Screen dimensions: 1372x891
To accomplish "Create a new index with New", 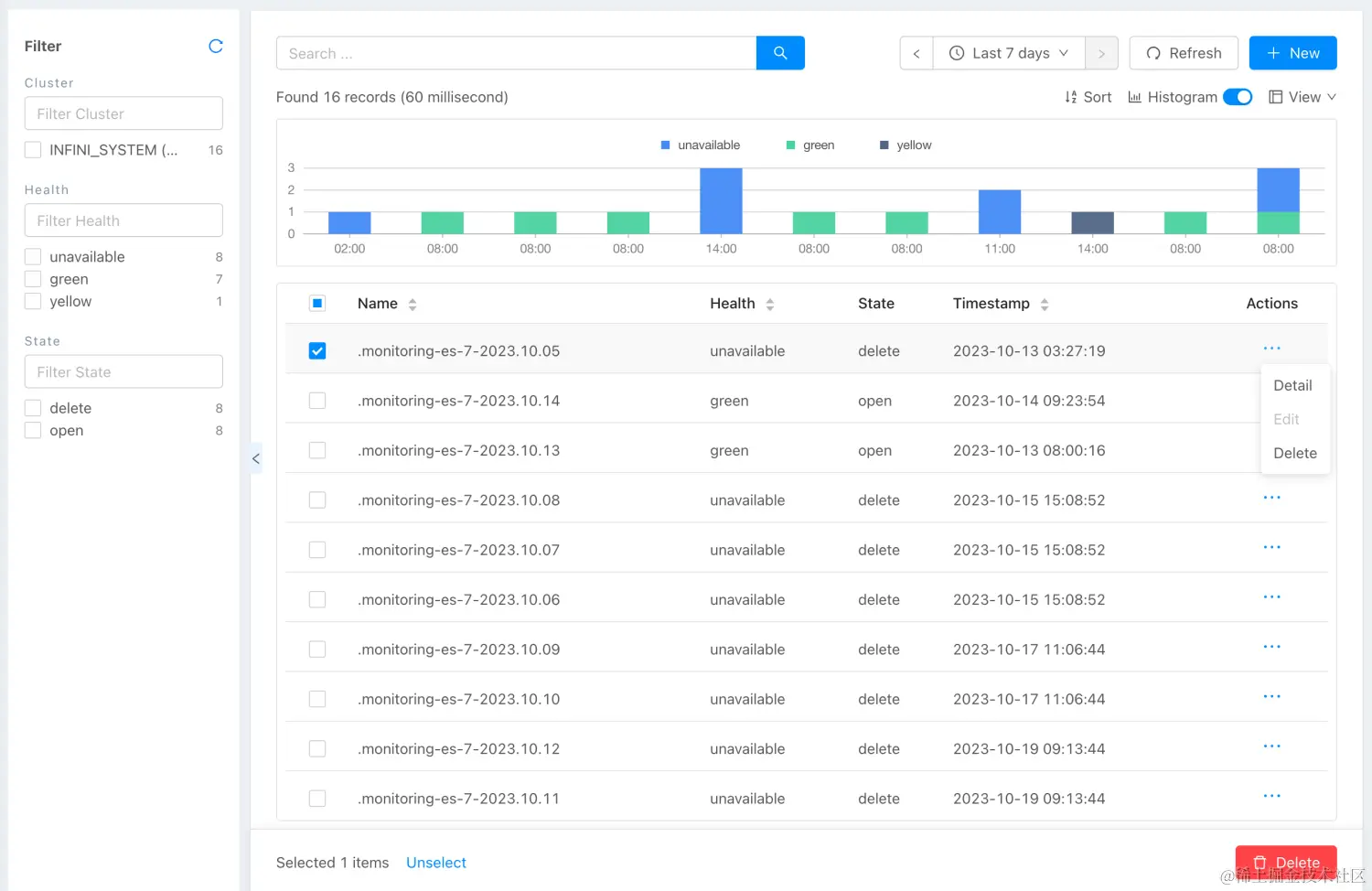I will pos(1292,53).
